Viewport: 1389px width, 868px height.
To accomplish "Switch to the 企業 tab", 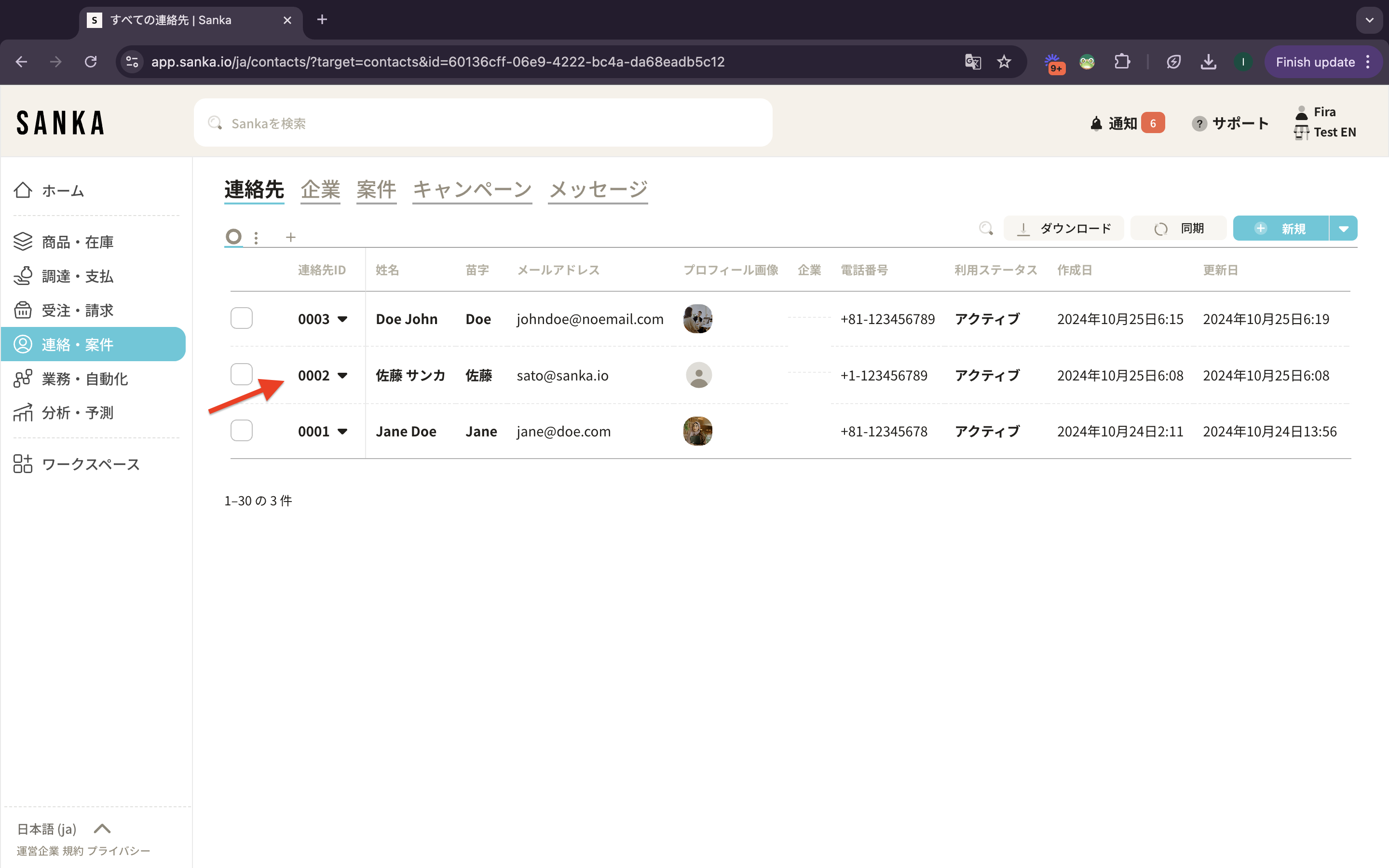I will coord(320,190).
